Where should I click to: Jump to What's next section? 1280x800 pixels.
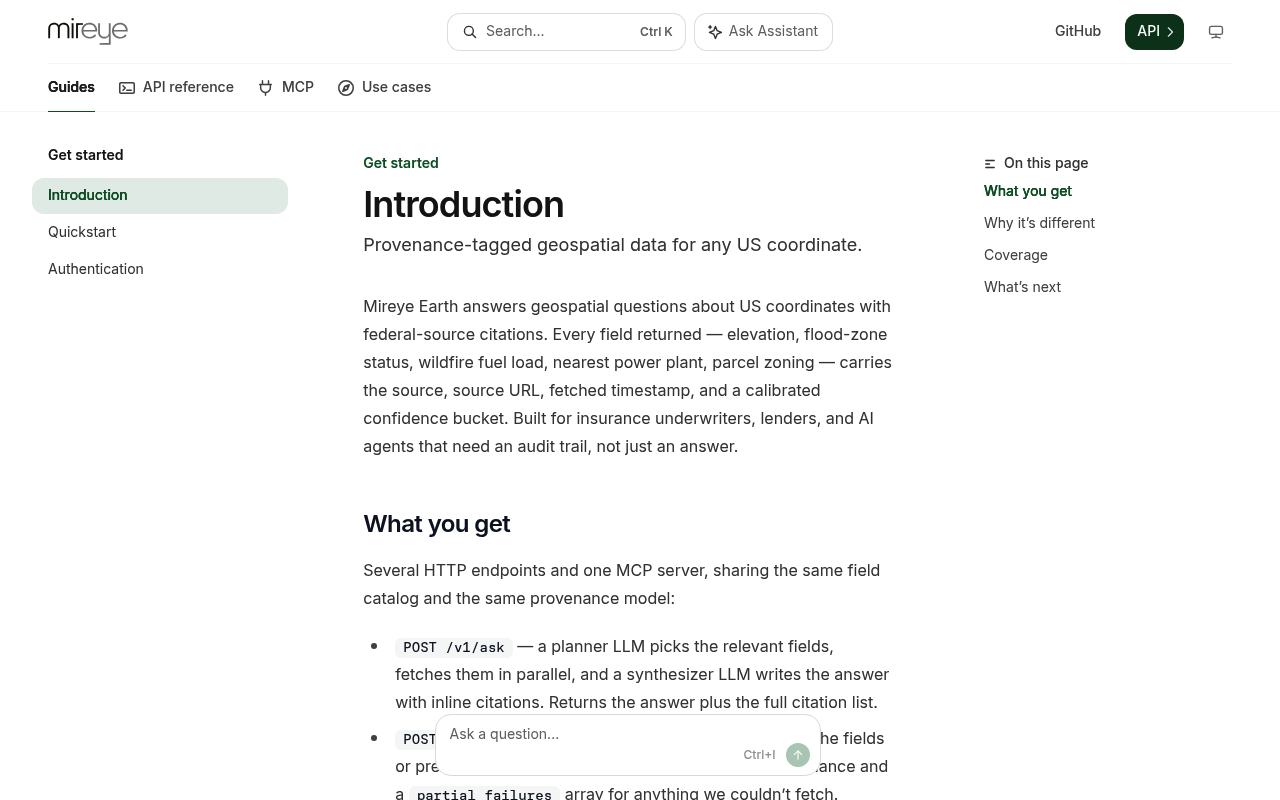[1022, 287]
